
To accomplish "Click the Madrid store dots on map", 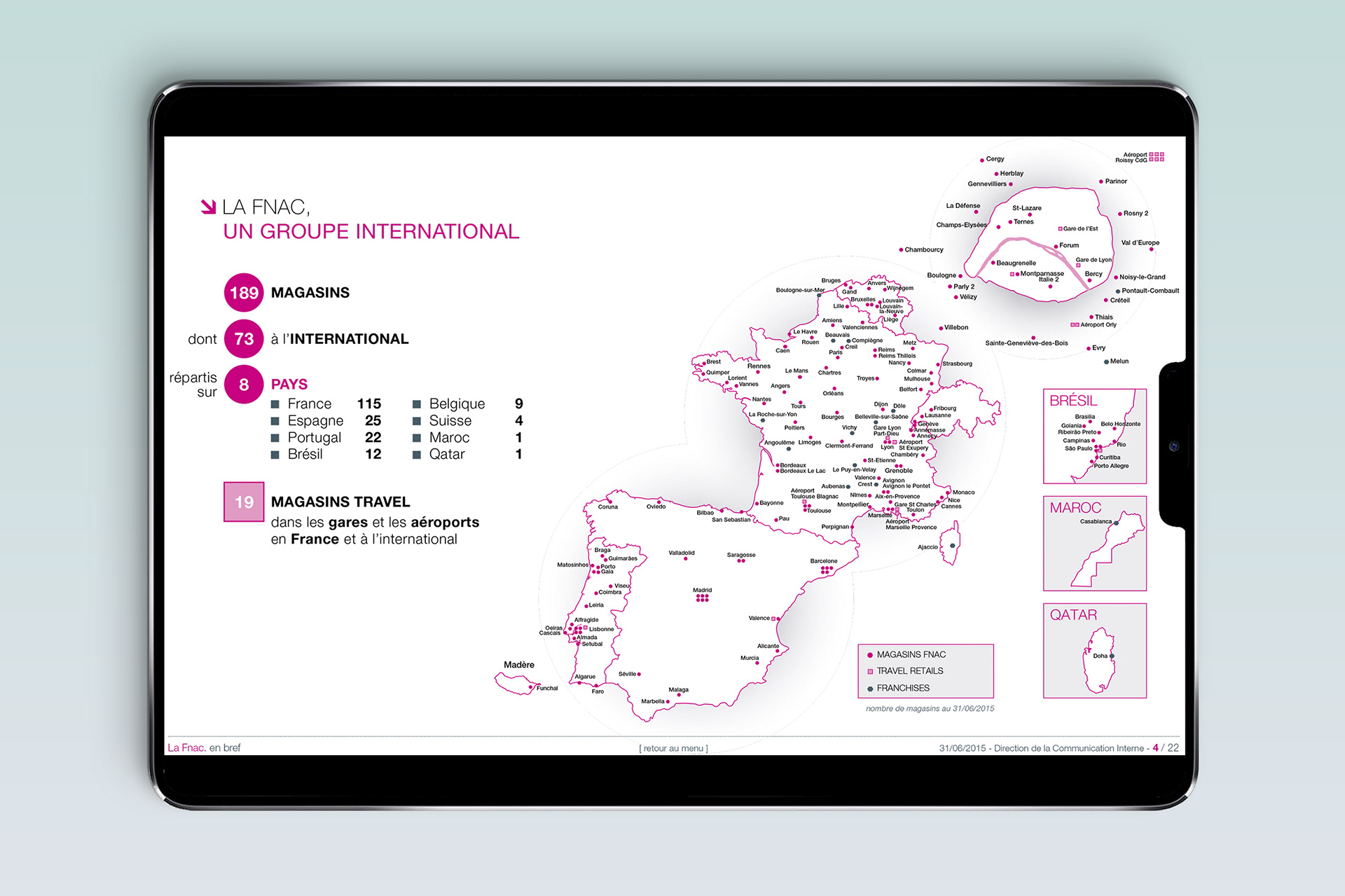I will point(702,598).
